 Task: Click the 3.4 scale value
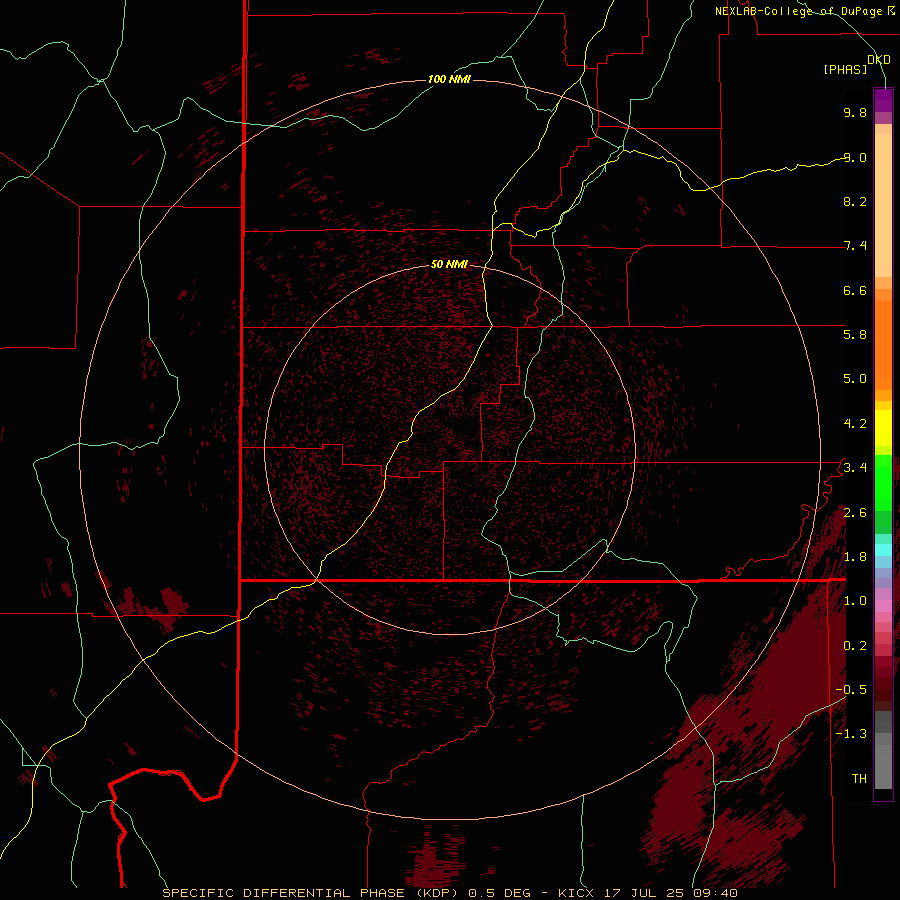[x=855, y=468]
